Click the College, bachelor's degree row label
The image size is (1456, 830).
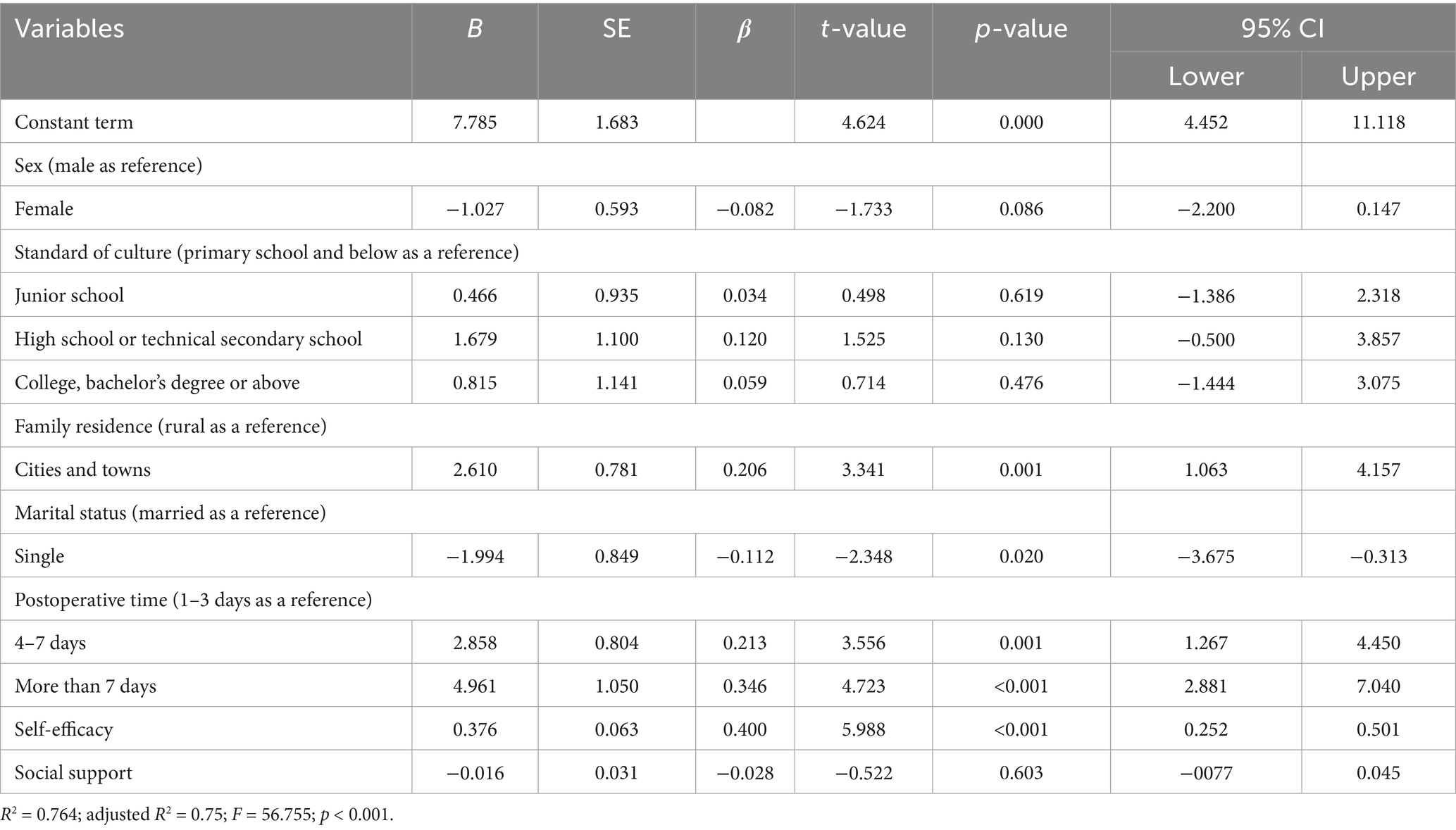coord(157,382)
